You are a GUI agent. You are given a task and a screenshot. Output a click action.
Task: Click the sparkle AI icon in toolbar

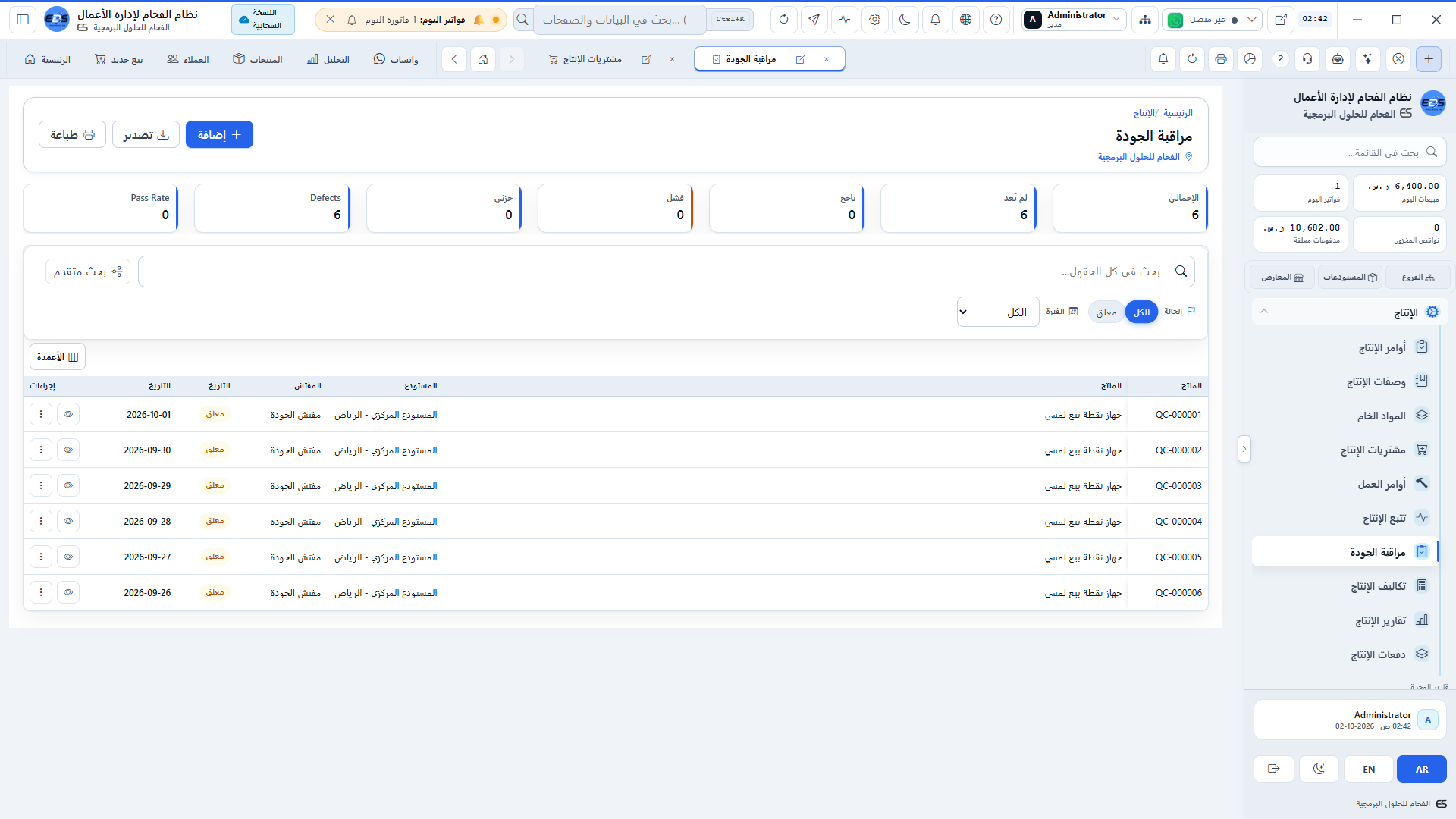click(x=1367, y=59)
